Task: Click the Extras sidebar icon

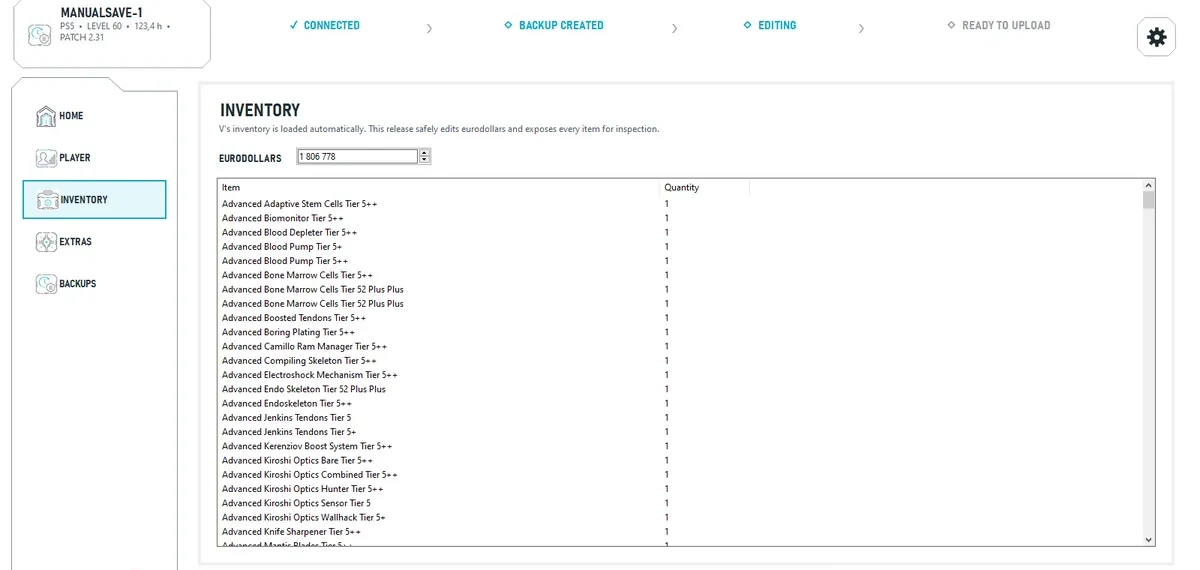Action: 46,242
